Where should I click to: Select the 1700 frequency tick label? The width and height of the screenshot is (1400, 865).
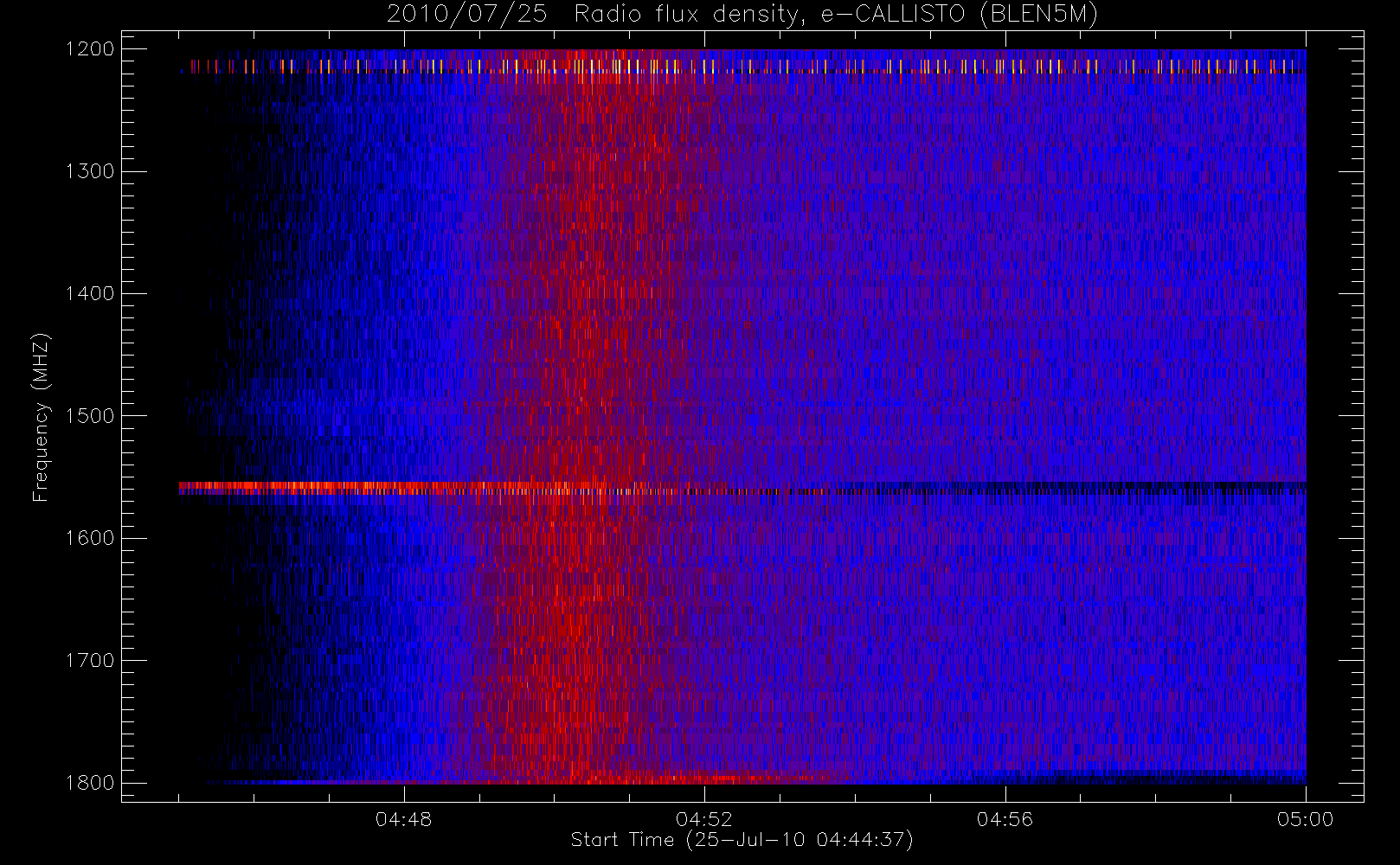[x=90, y=661]
